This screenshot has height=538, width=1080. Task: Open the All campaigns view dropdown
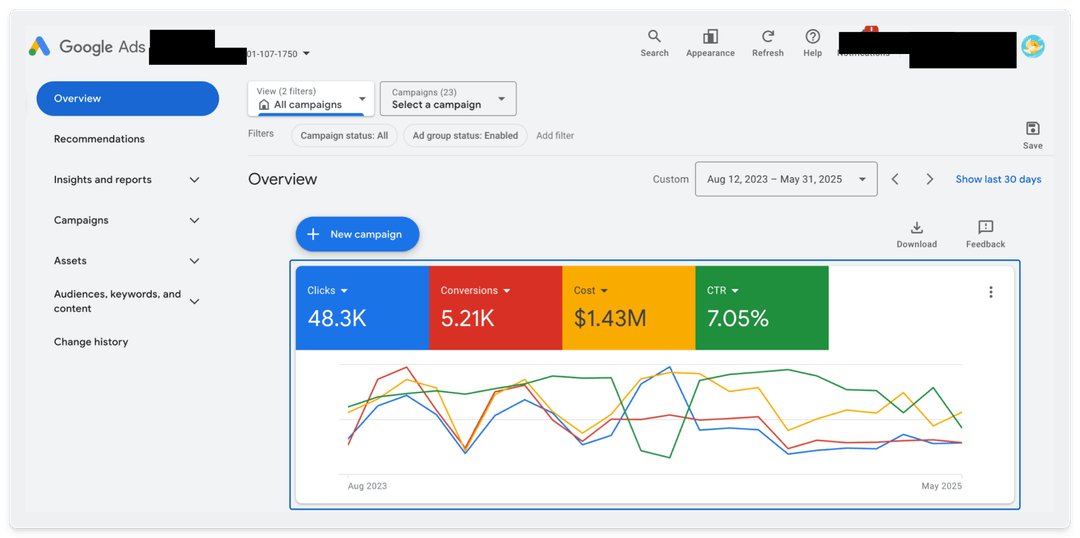pyautogui.click(x=311, y=98)
